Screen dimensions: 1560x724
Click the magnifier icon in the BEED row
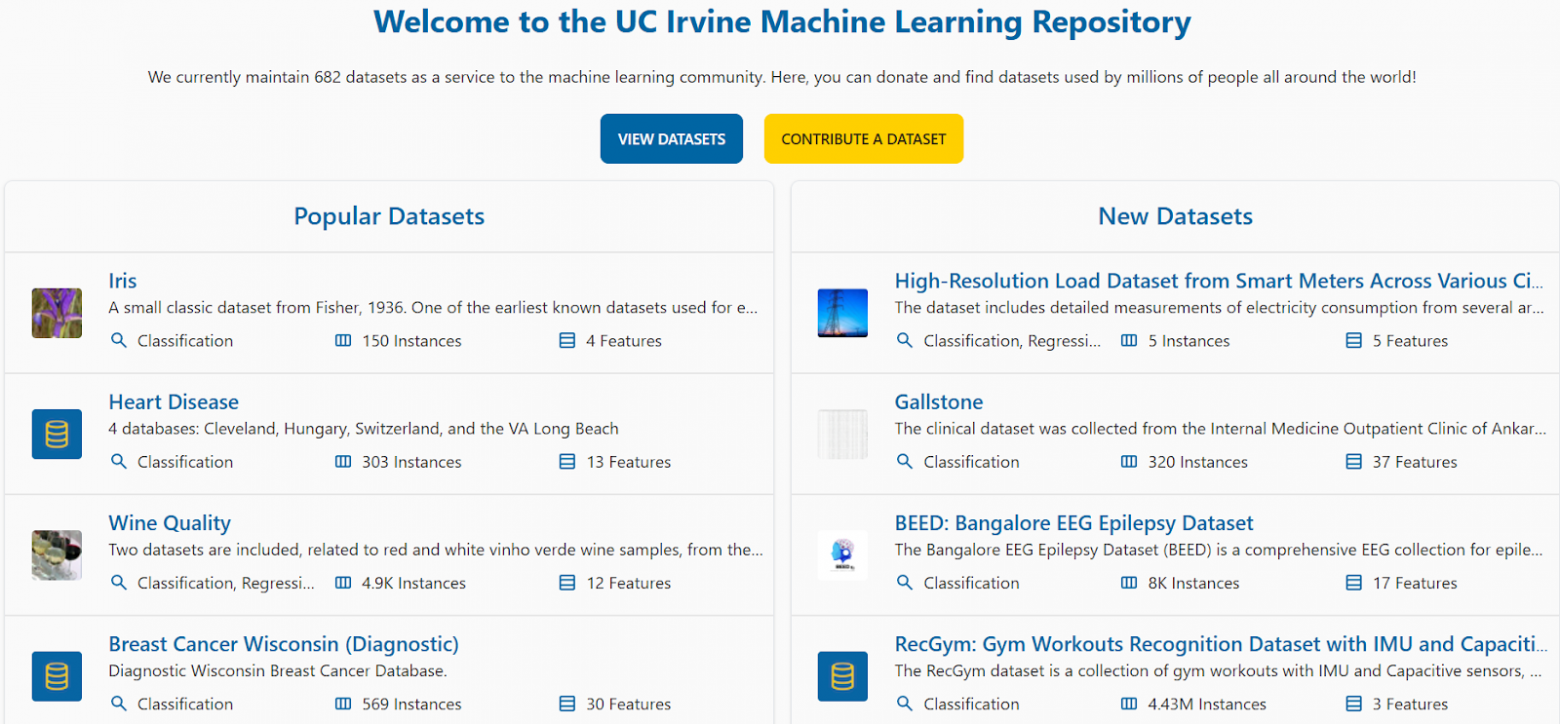tap(905, 583)
